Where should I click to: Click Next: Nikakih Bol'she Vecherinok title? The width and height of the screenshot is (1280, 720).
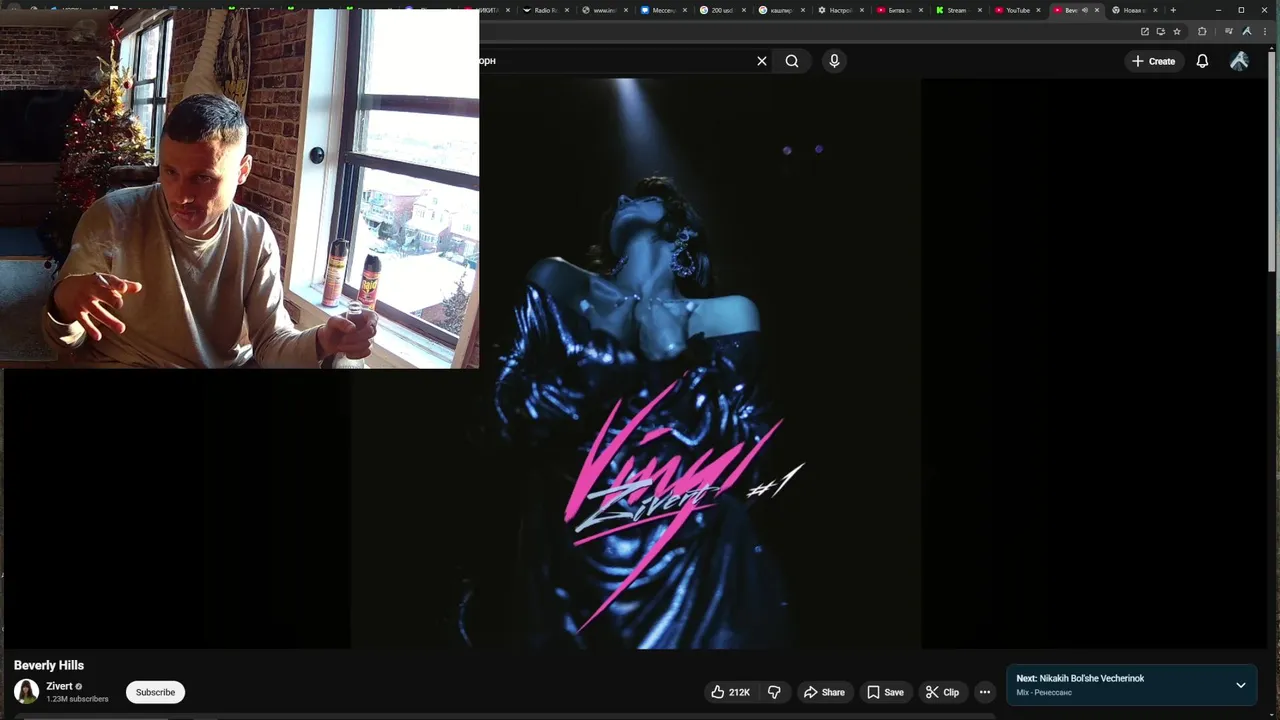coord(1080,678)
